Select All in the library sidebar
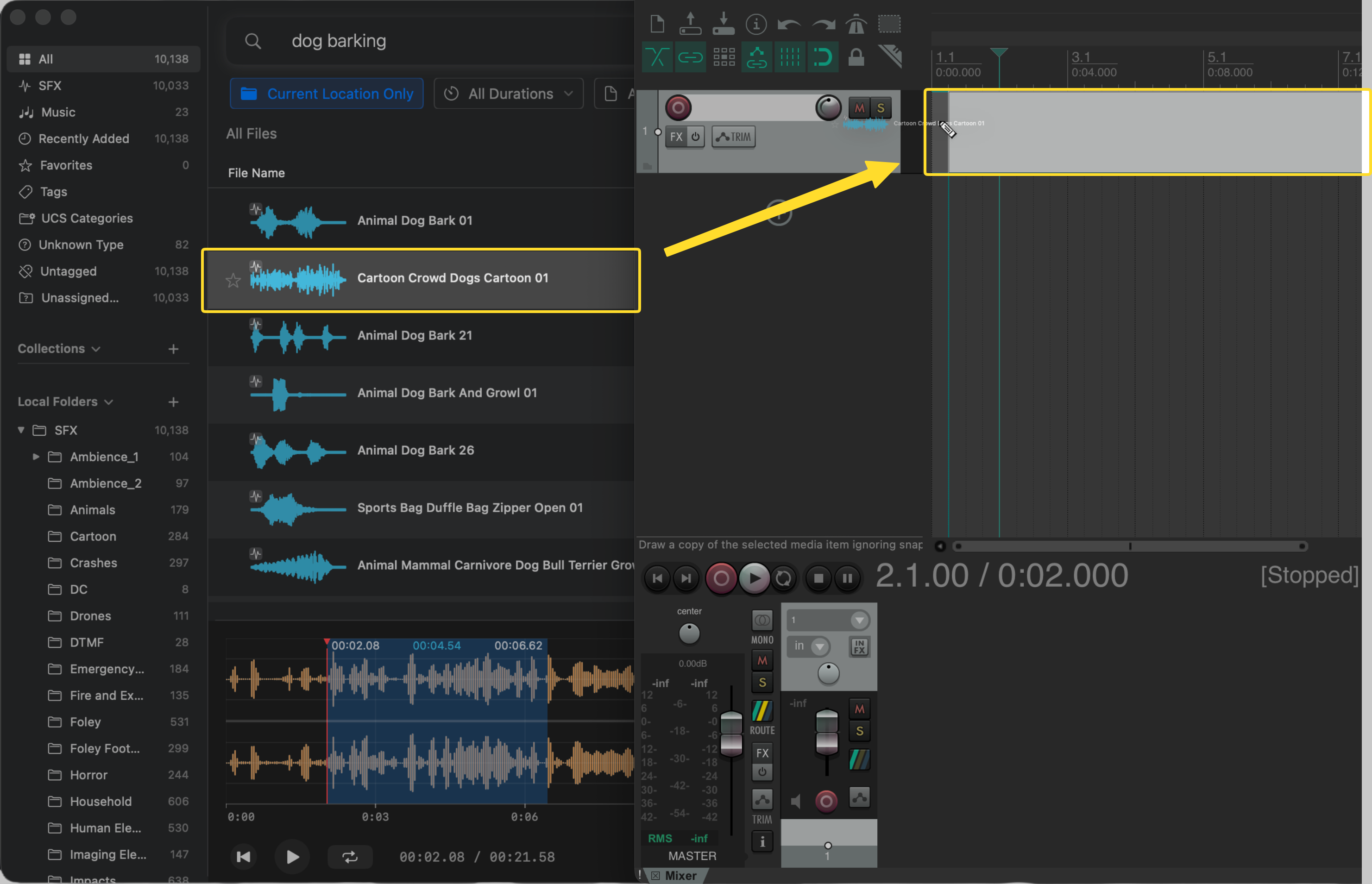Screen dimensions: 1372x884 [x=103, y=59]
